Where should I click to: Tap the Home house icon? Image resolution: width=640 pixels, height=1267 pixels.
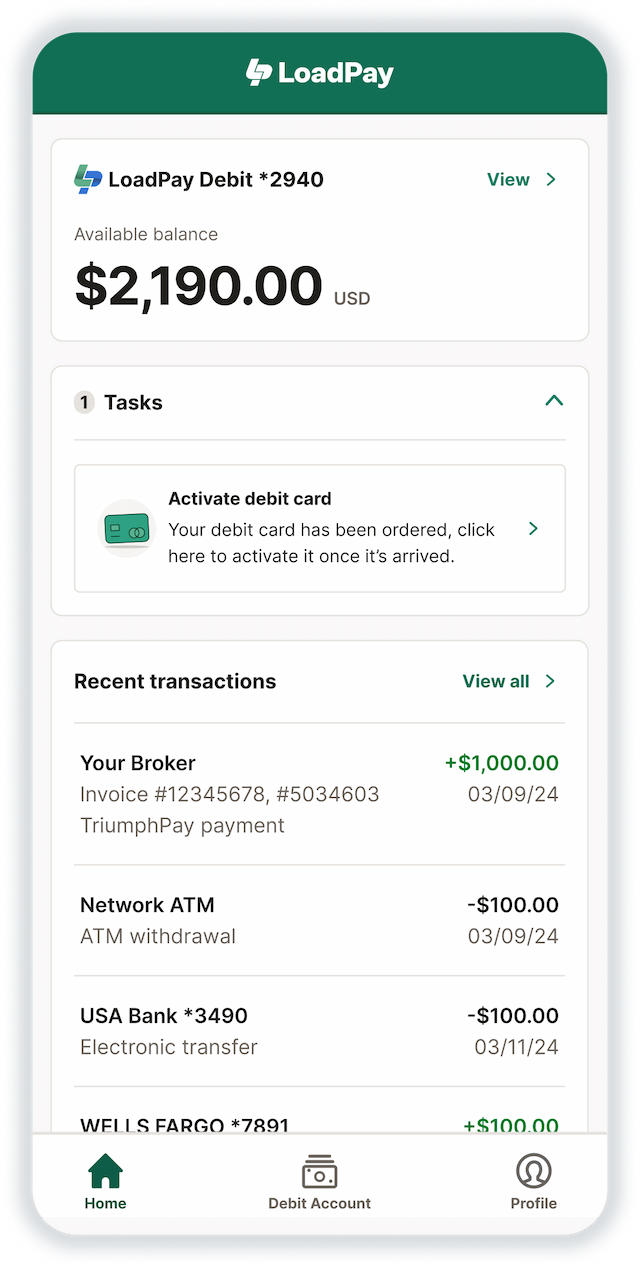pyautogui.click(x=105, y=1171)
